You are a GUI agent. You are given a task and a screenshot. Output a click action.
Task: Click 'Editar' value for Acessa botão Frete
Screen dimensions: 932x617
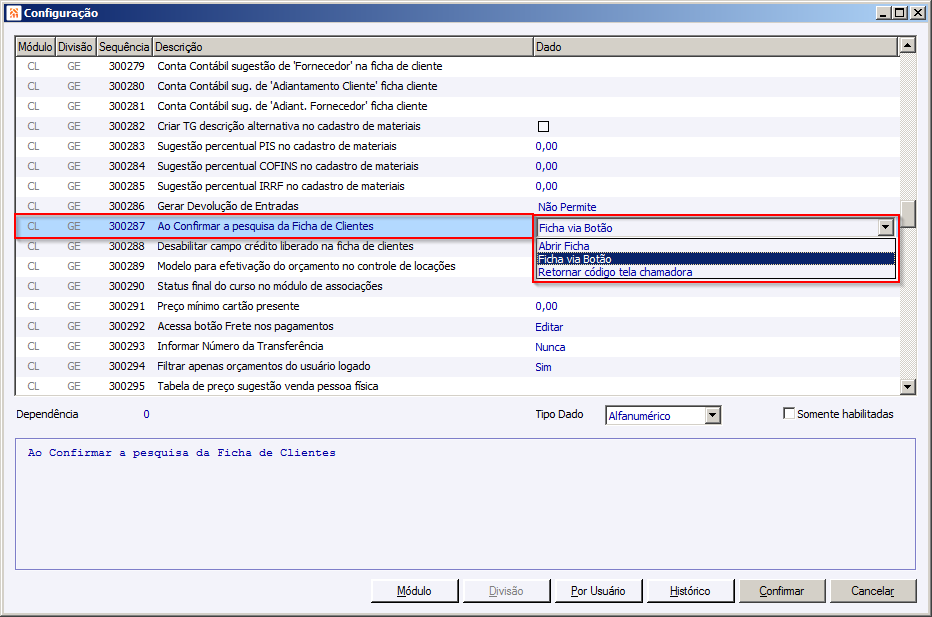coord(549,327)
